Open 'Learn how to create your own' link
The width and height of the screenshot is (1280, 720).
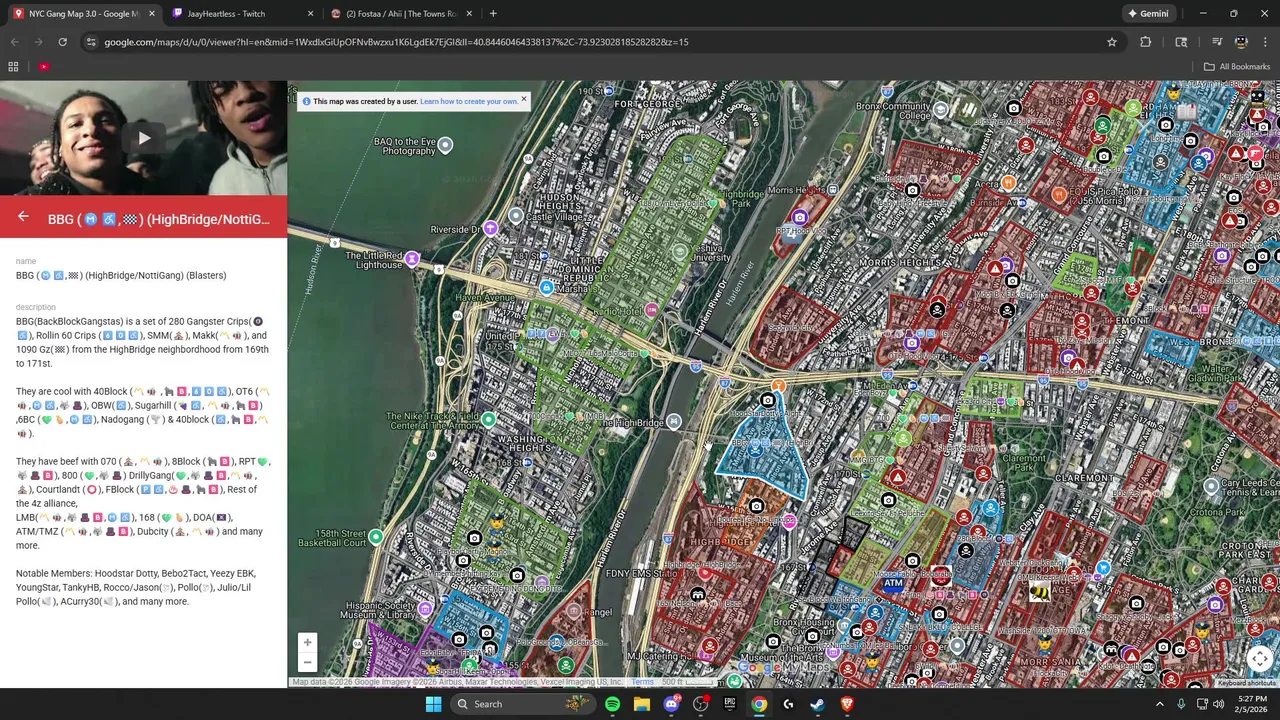(469, 101)
